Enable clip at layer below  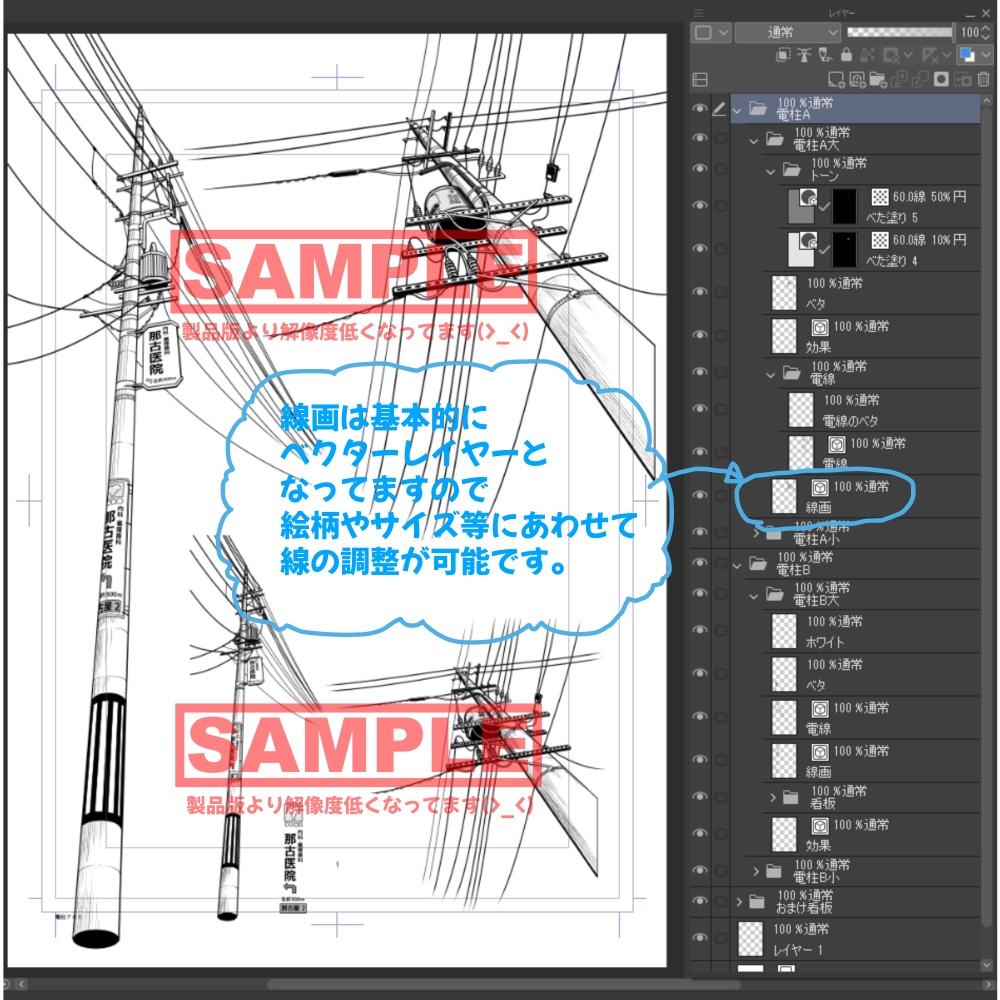(784, 56)
